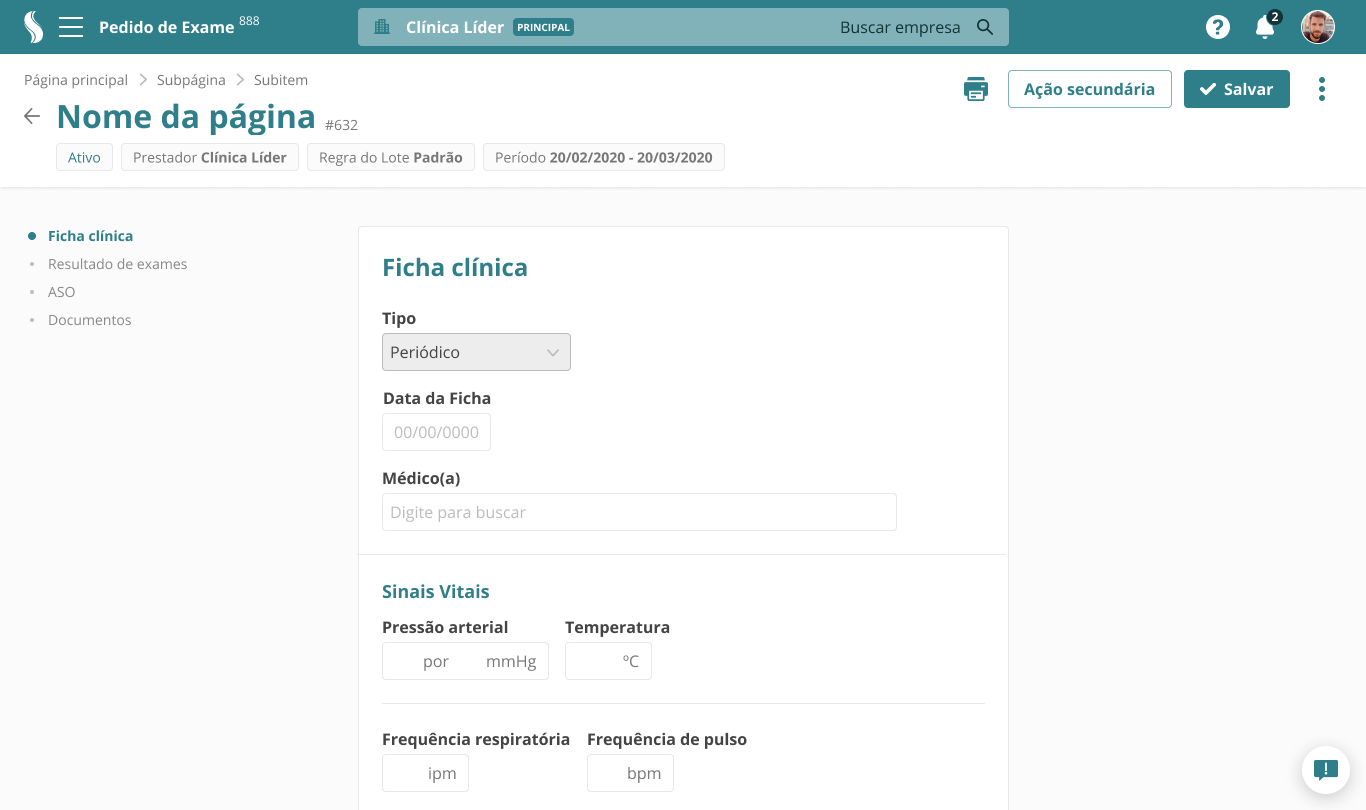Select Ficha clínica in side navigation
The image size is (1366, 810).
[90, 236]
